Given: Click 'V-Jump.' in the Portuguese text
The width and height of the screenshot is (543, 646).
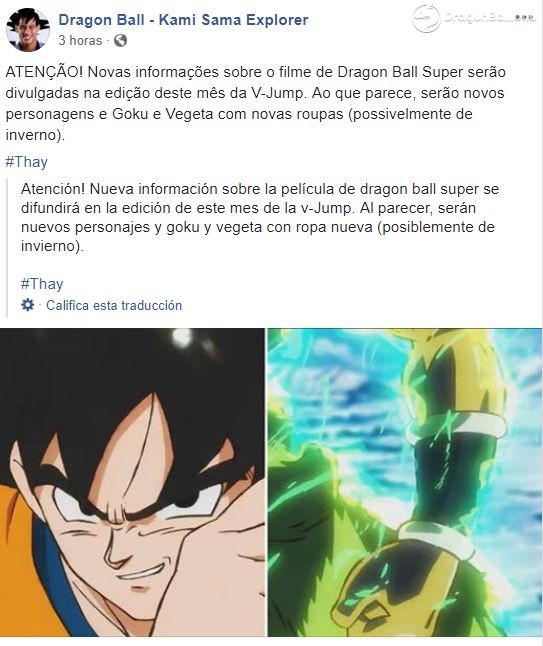Looking at the screenshot, I should (279, 93).
